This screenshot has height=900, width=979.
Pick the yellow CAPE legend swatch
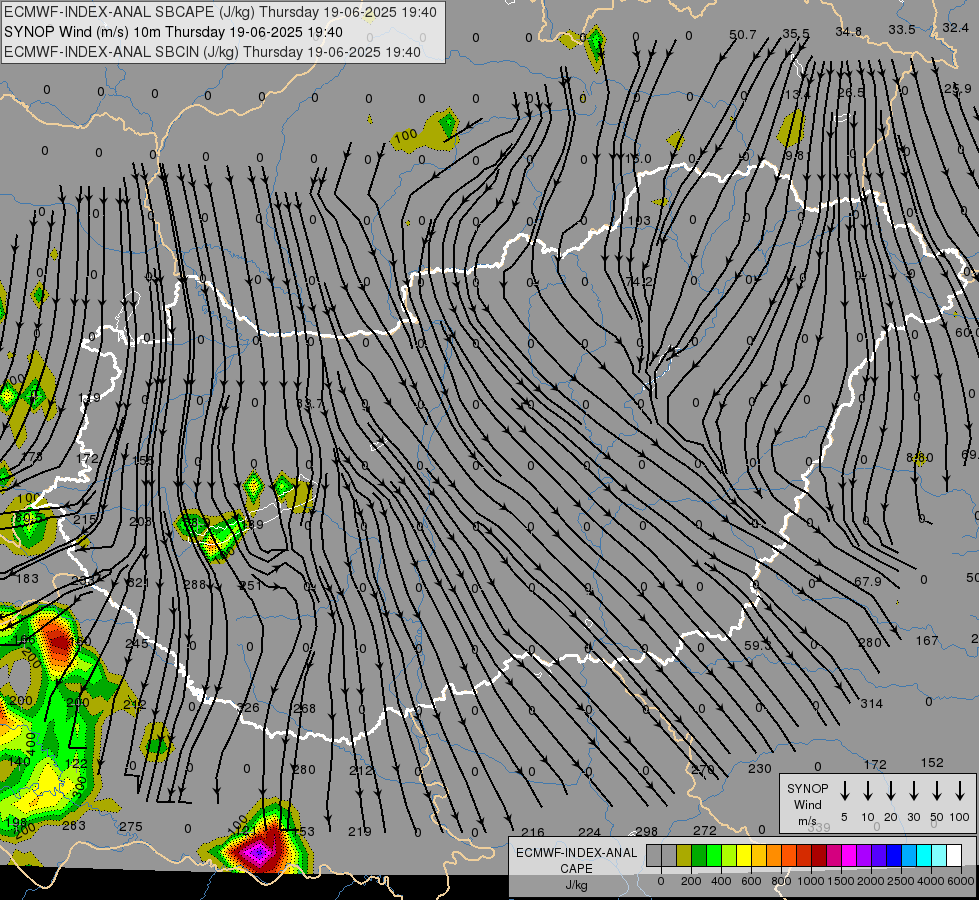click(744, 856)
